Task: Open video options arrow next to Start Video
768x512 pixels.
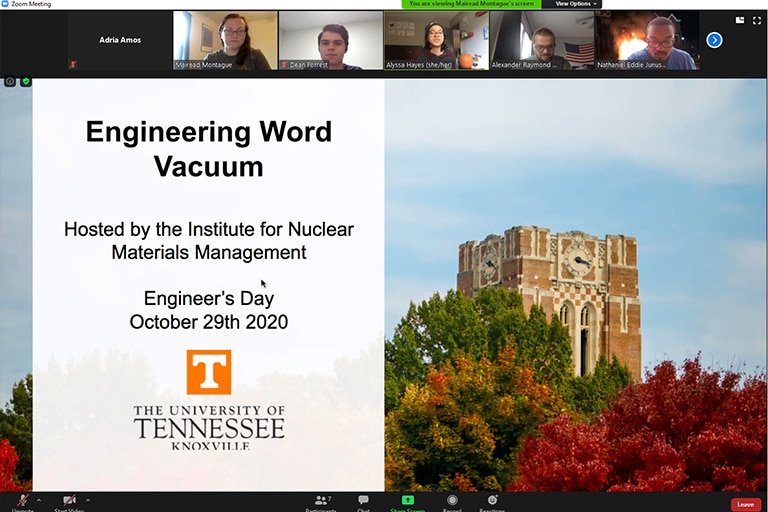Action: tap(88, 500)
